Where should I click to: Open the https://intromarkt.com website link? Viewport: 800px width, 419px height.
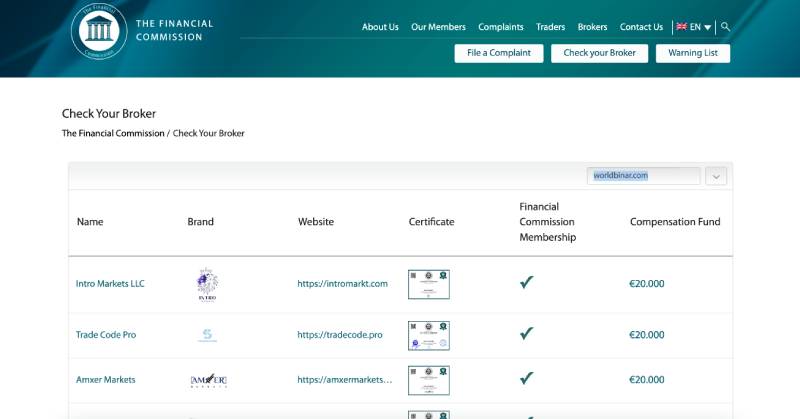coord(342,284)
